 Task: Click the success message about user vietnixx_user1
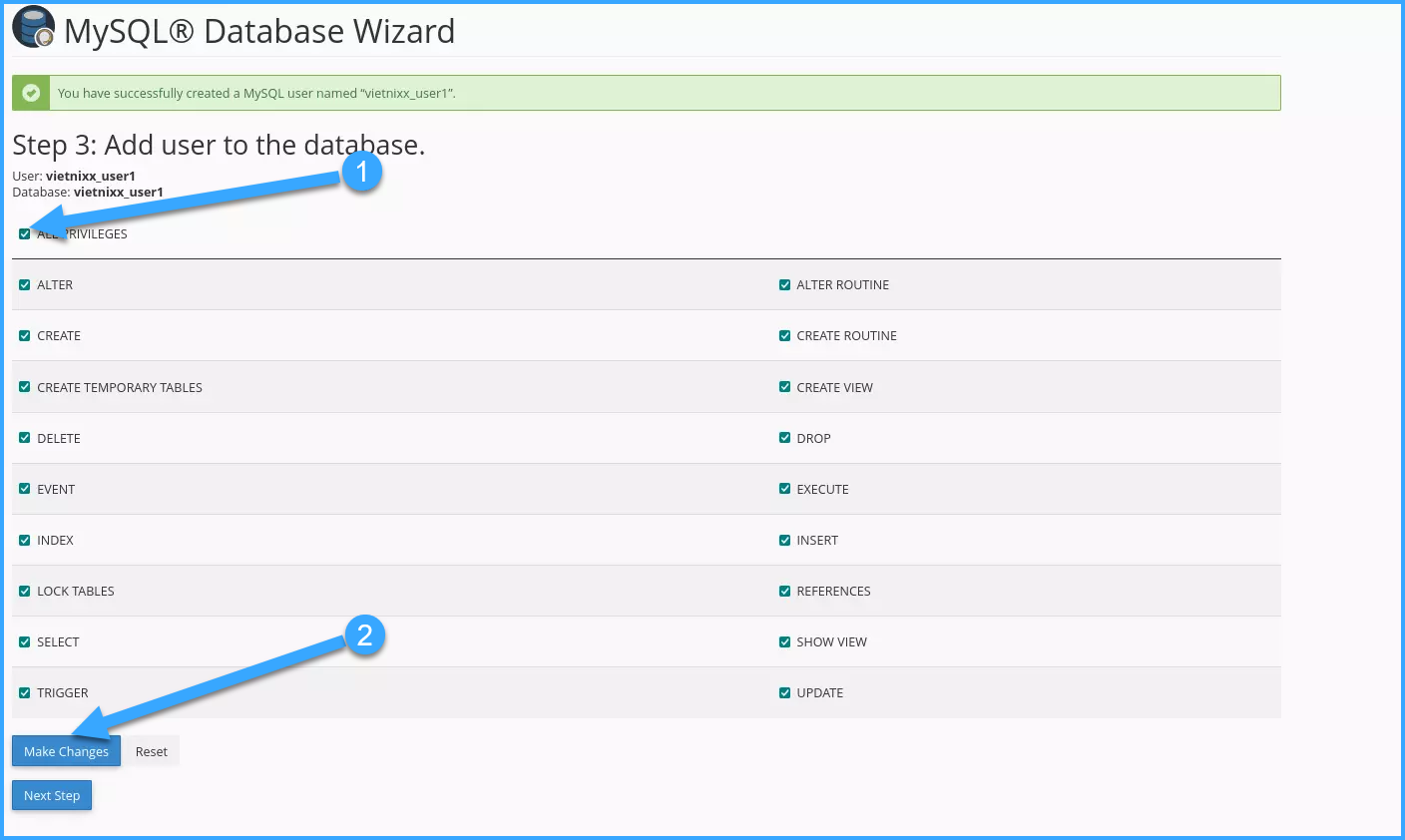coord(256,93)
